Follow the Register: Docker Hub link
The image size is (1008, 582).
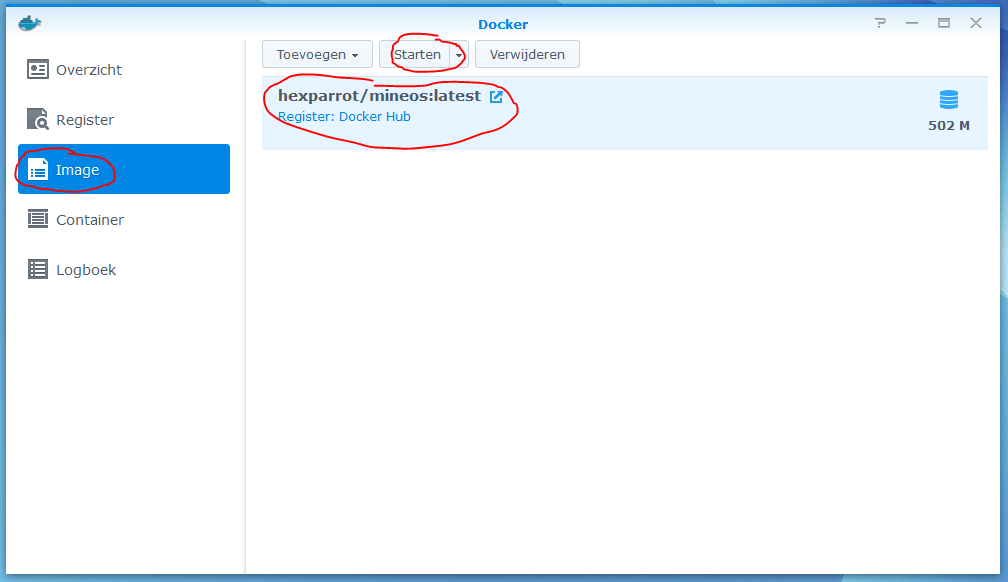coord(344,116)
